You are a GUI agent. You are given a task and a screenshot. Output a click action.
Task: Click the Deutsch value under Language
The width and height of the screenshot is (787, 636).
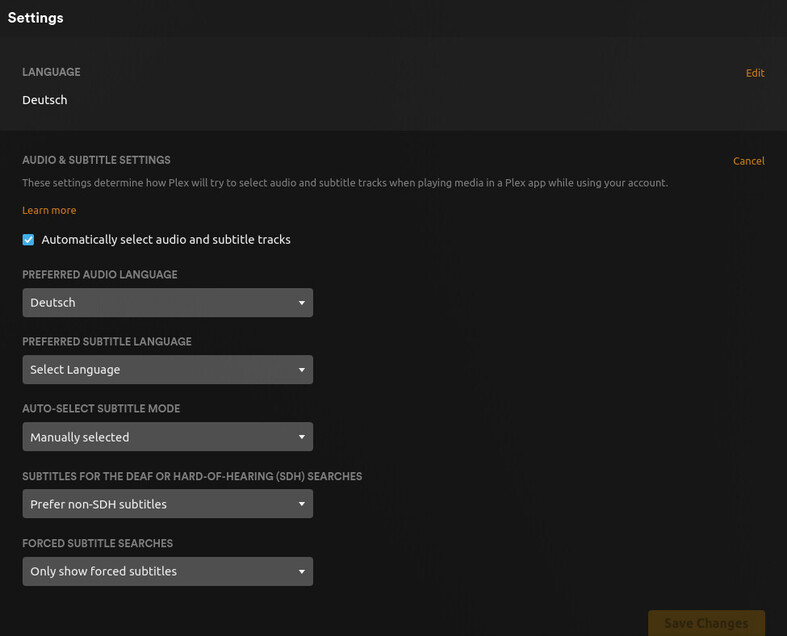coord(45,100)
